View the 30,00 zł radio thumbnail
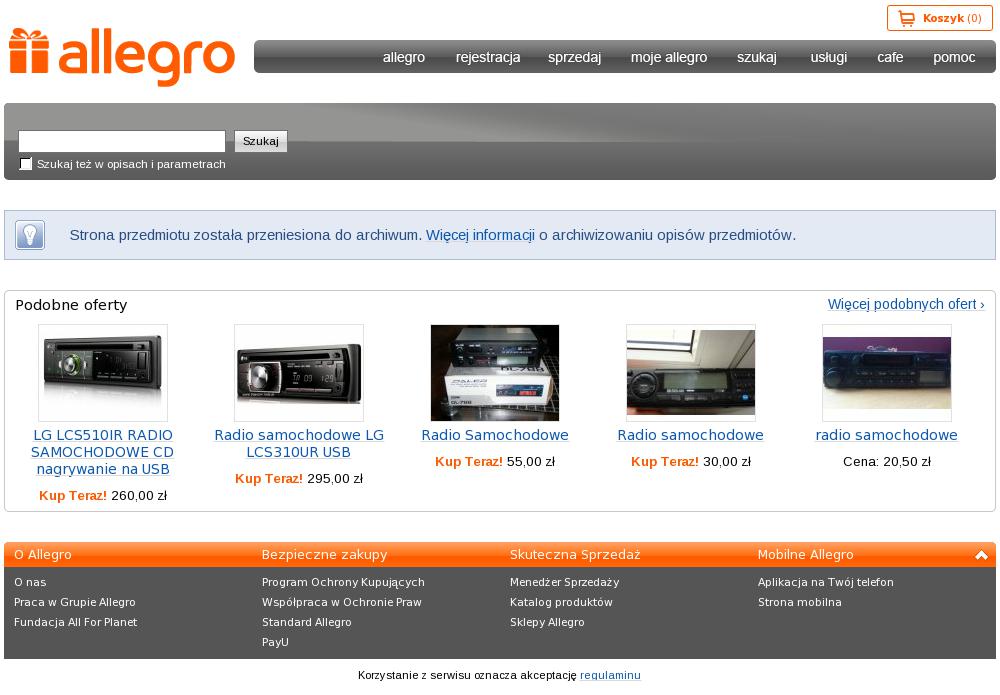The width and height of the screenshot is (1000, 695). 691,373
